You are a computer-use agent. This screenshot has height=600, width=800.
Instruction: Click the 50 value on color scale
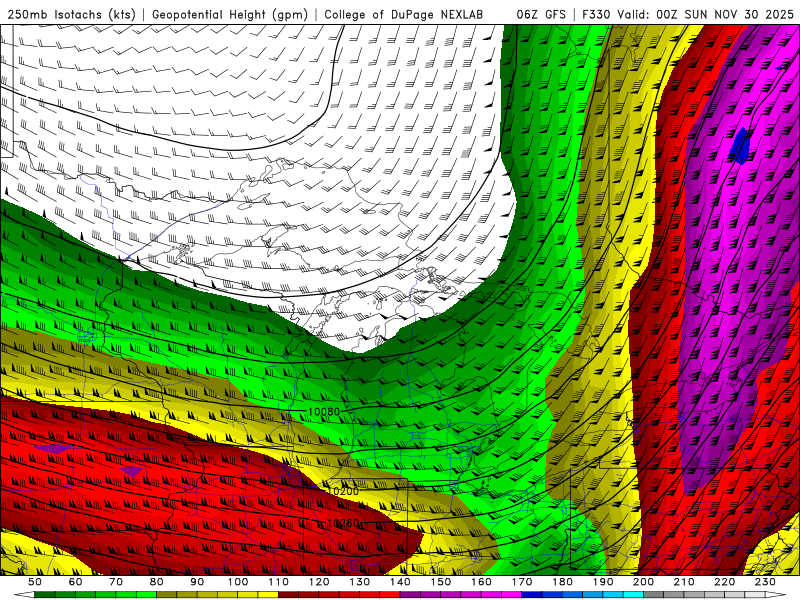pos(35,582)
